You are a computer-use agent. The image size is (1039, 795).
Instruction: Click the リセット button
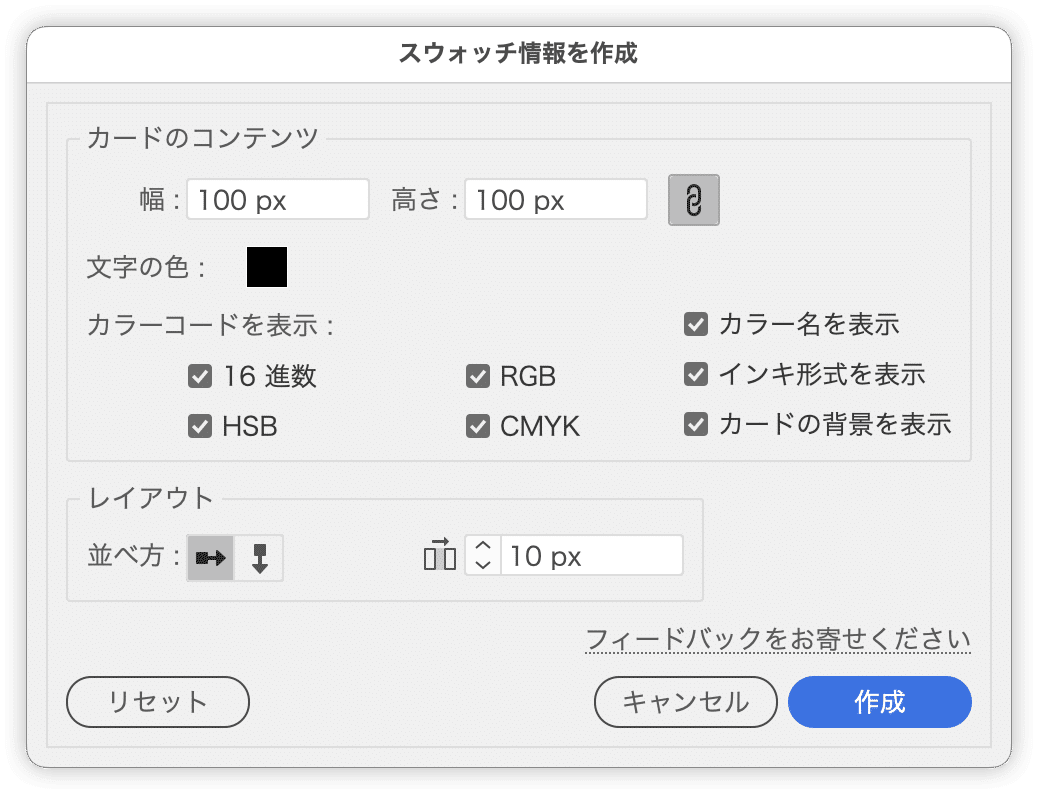[x=158, y=702]
